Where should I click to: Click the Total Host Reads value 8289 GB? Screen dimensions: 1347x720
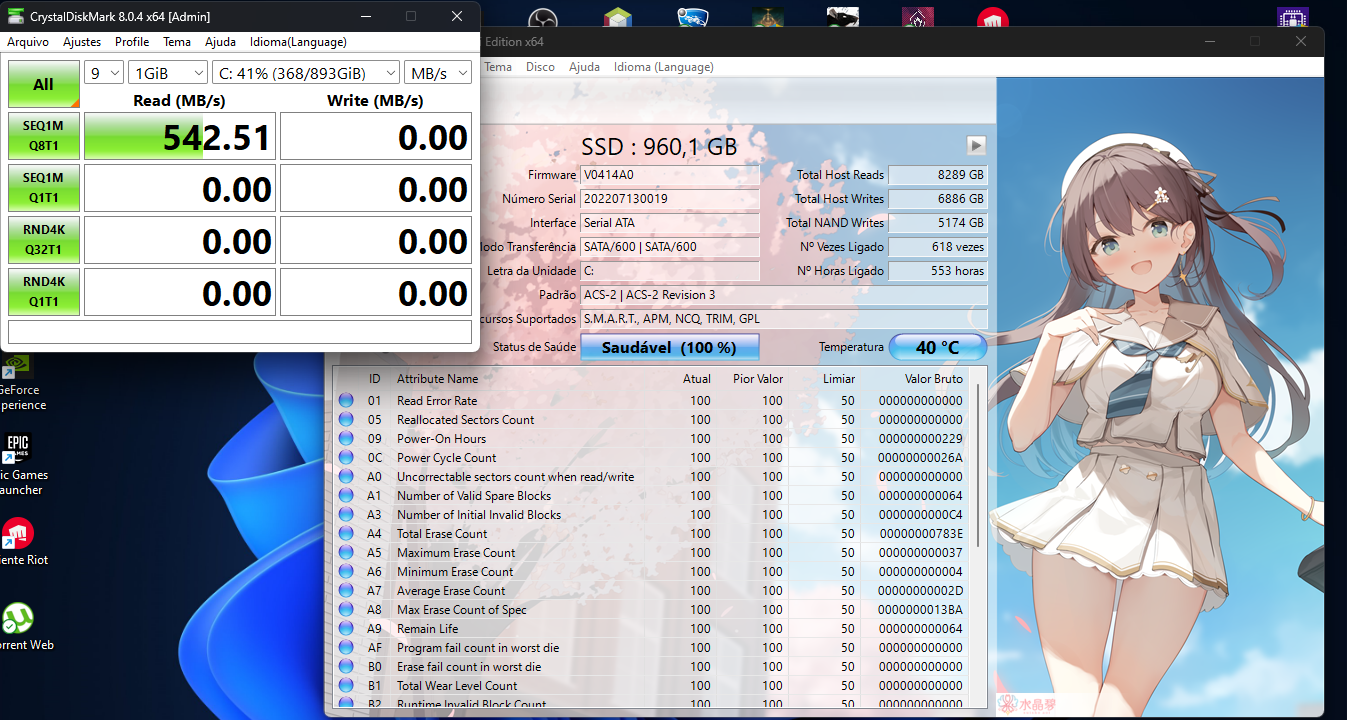tap(938, 175)
